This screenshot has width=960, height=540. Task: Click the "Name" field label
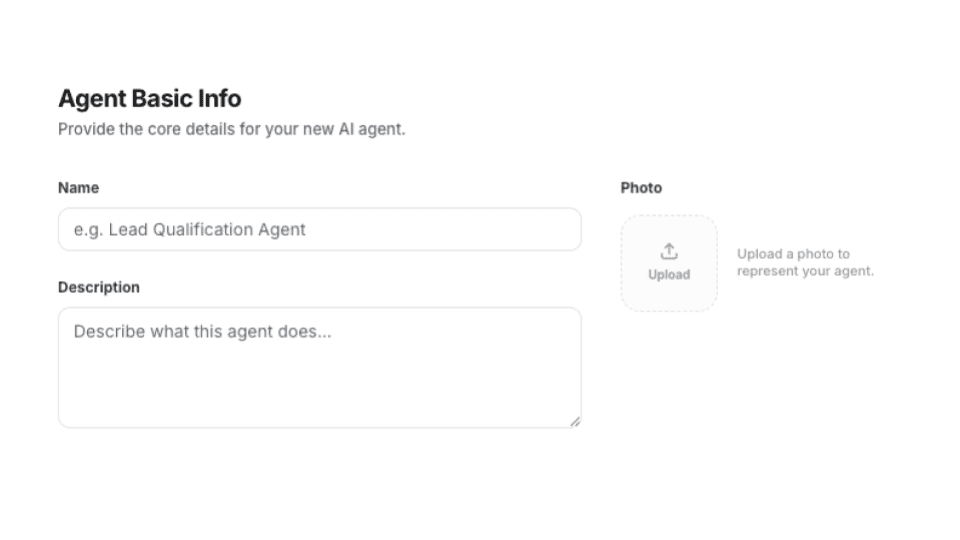pos(78,188)
